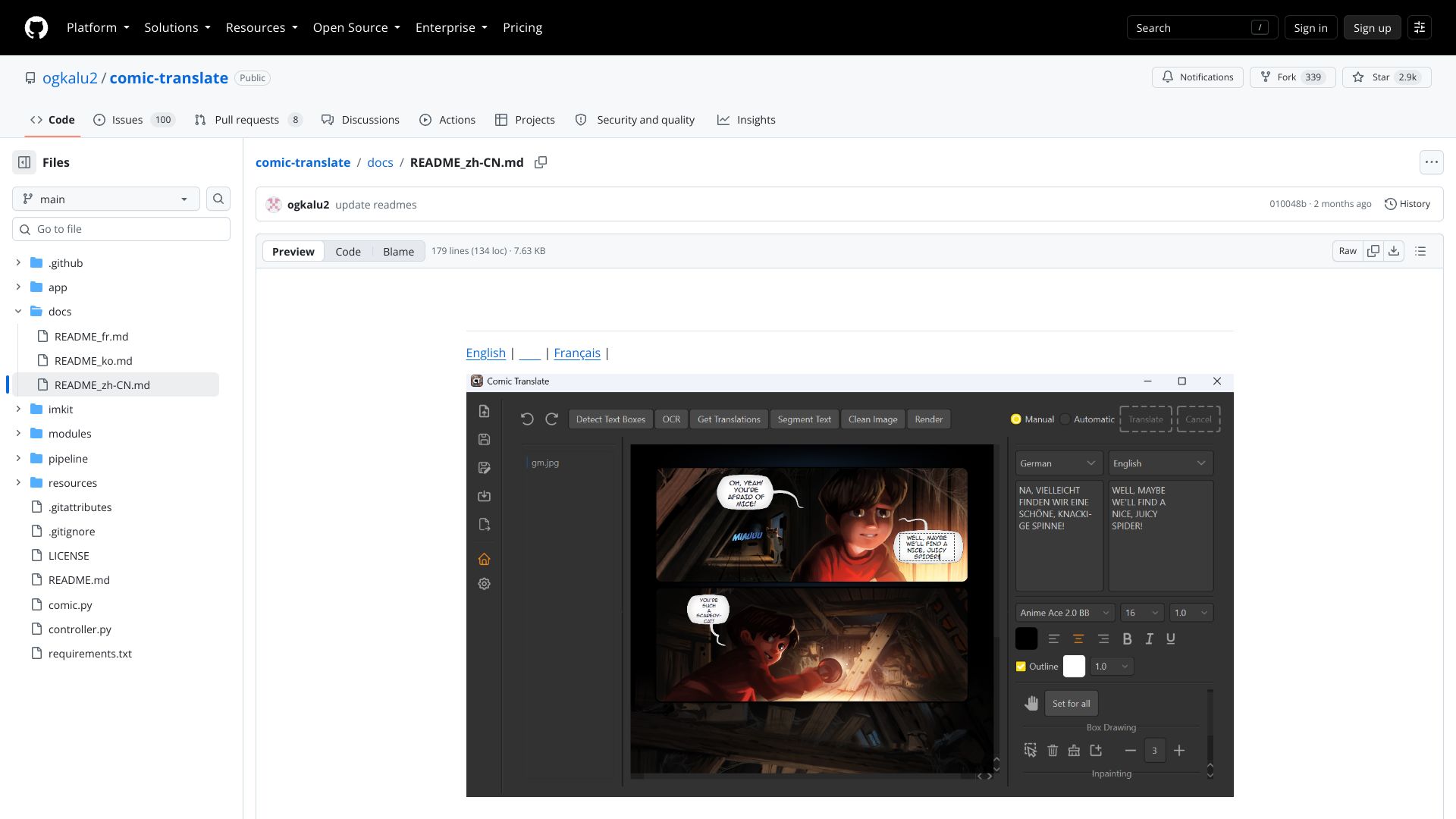The height and width of the screenshot is (819, 1456).
Task: Click the search magnifier next to the main branch
Action: 218,199
